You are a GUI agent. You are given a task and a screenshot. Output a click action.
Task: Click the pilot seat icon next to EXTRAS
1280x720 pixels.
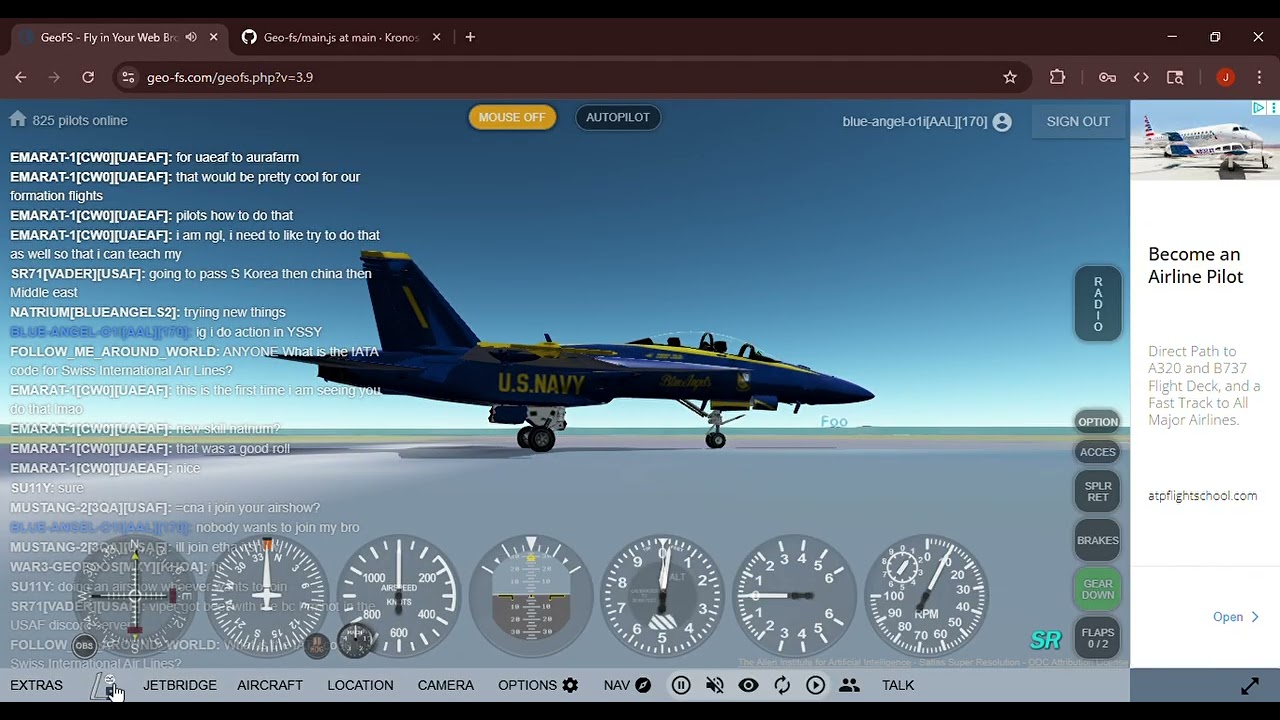point(105,686)
